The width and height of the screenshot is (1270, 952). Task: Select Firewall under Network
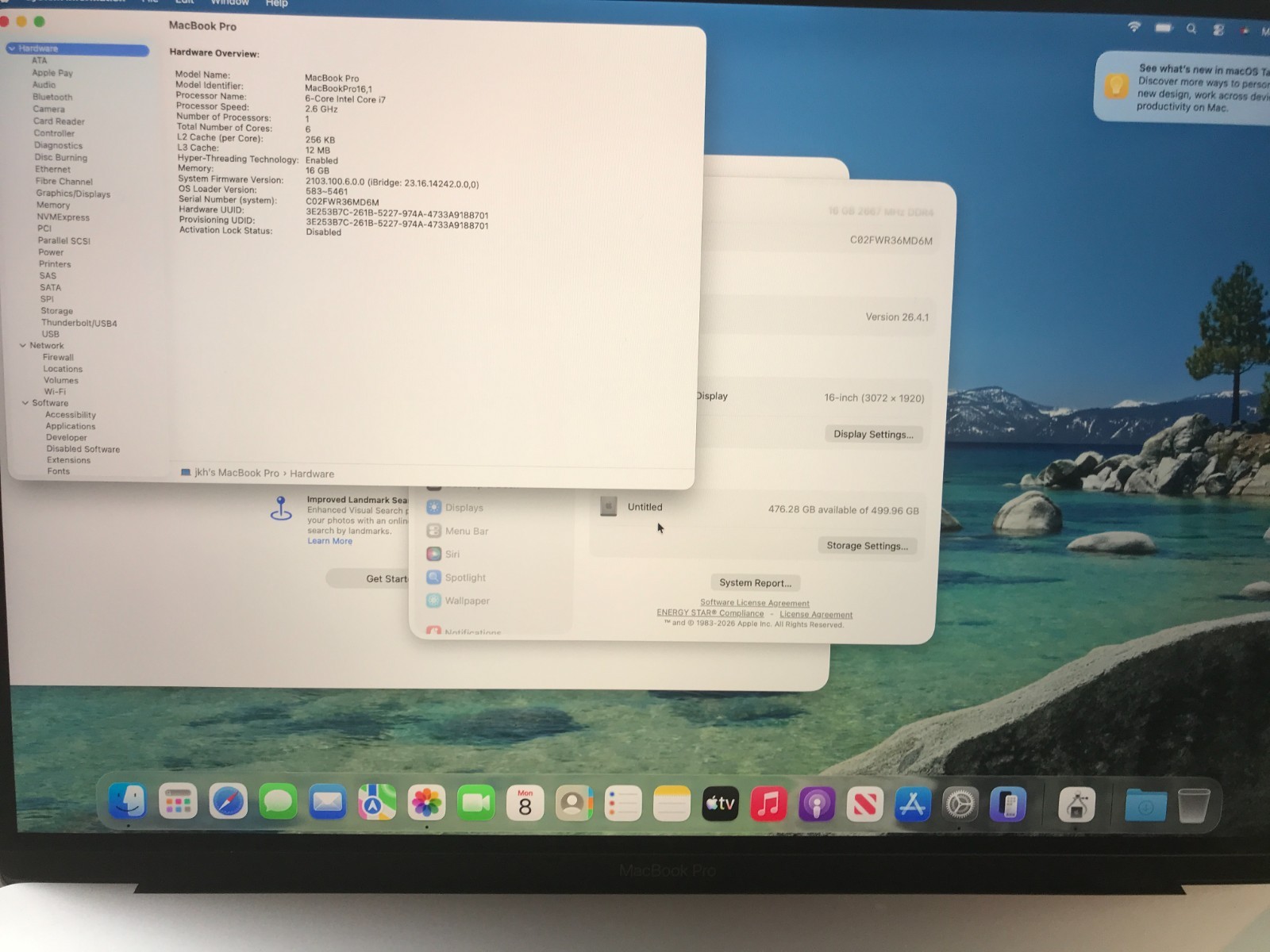tap(58, 357)
